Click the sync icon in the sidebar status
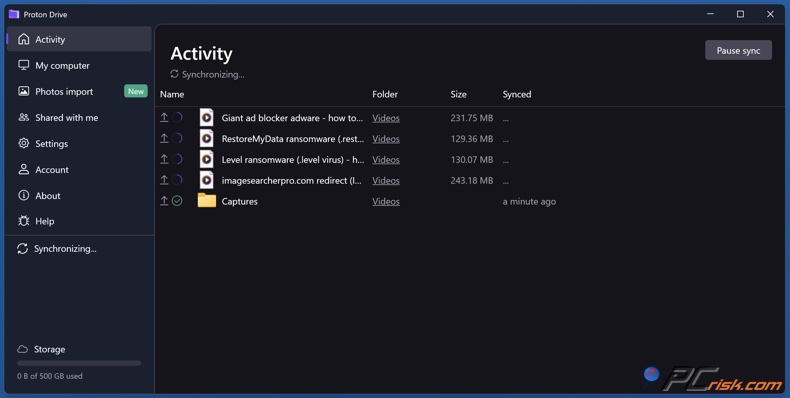Viewport: 790px width, 398px height. click(x=22, y=248)
